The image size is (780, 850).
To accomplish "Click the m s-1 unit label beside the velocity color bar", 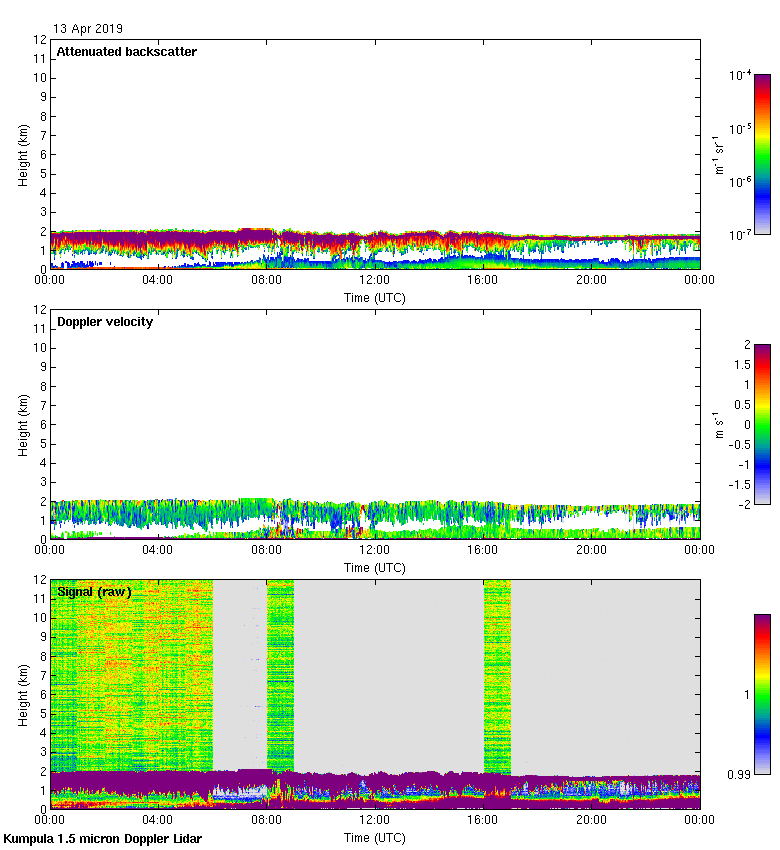I will click(x=719, y=424).
